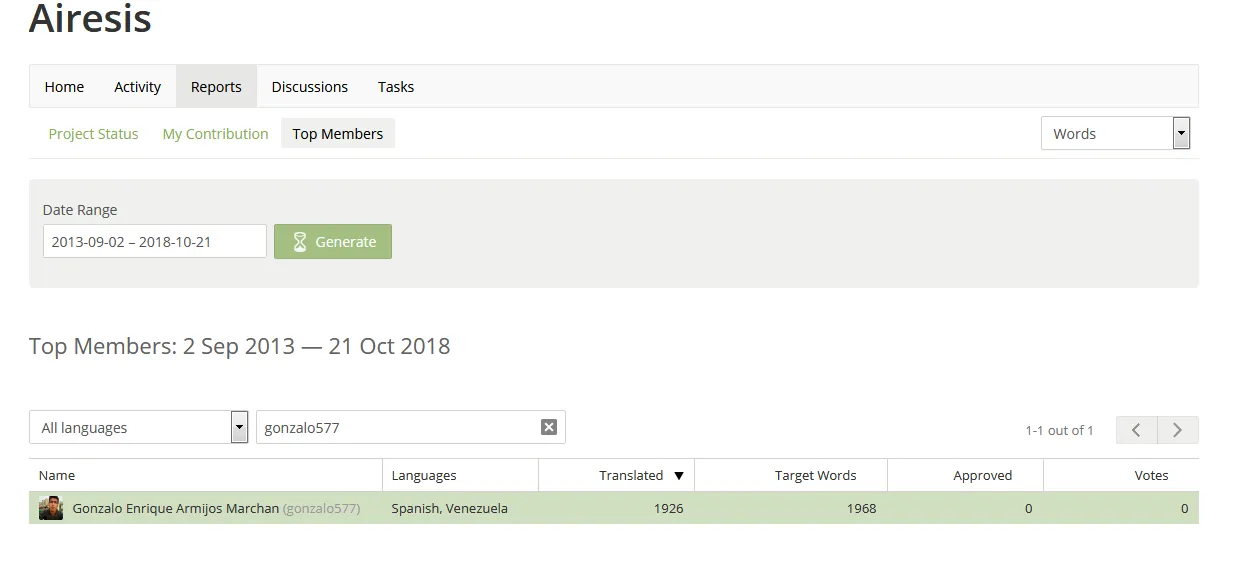Switch to the Activity tab
Image resolution: width=1235 pixels, height=564 pixels.
137,87
